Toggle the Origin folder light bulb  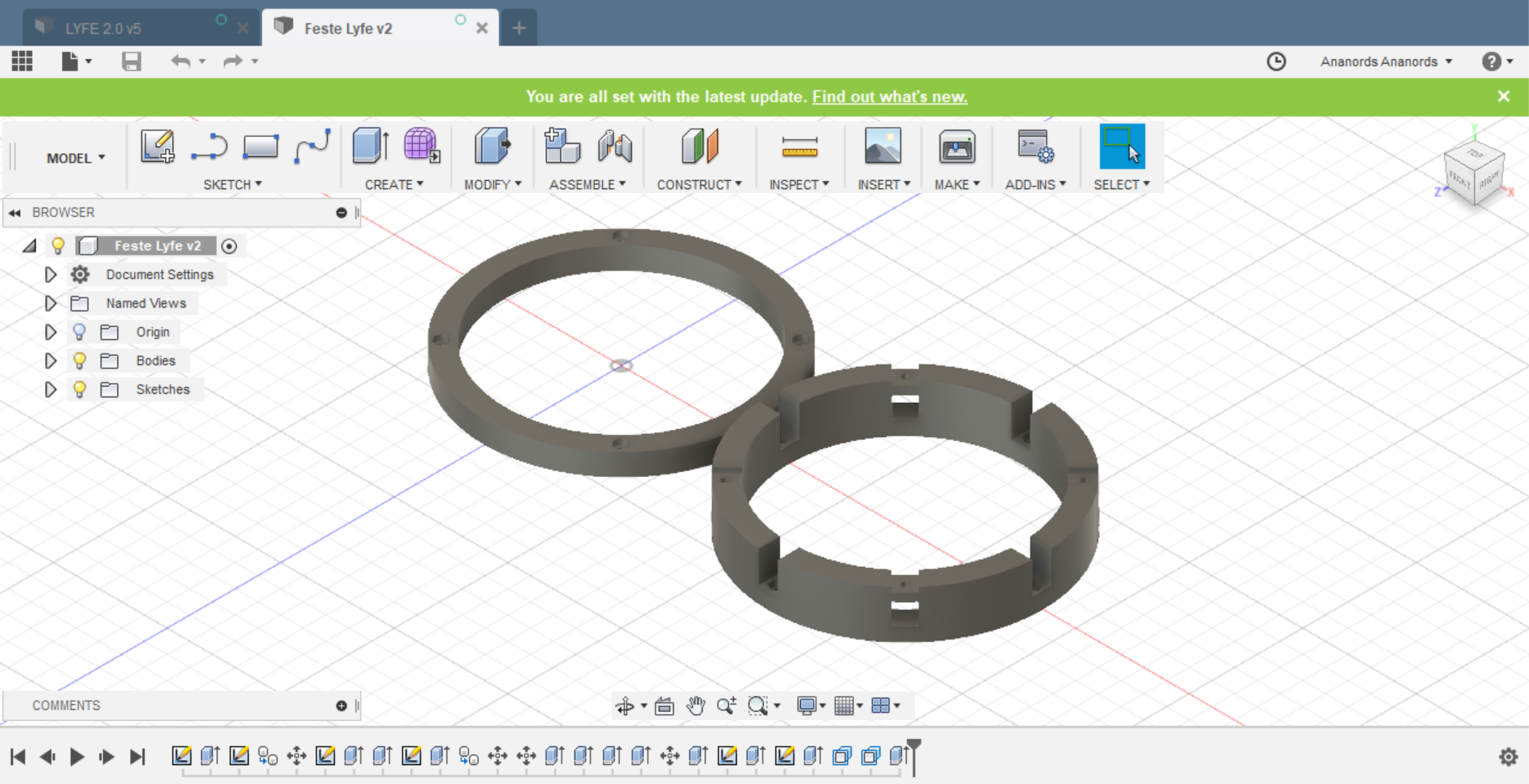pos(79,332)
